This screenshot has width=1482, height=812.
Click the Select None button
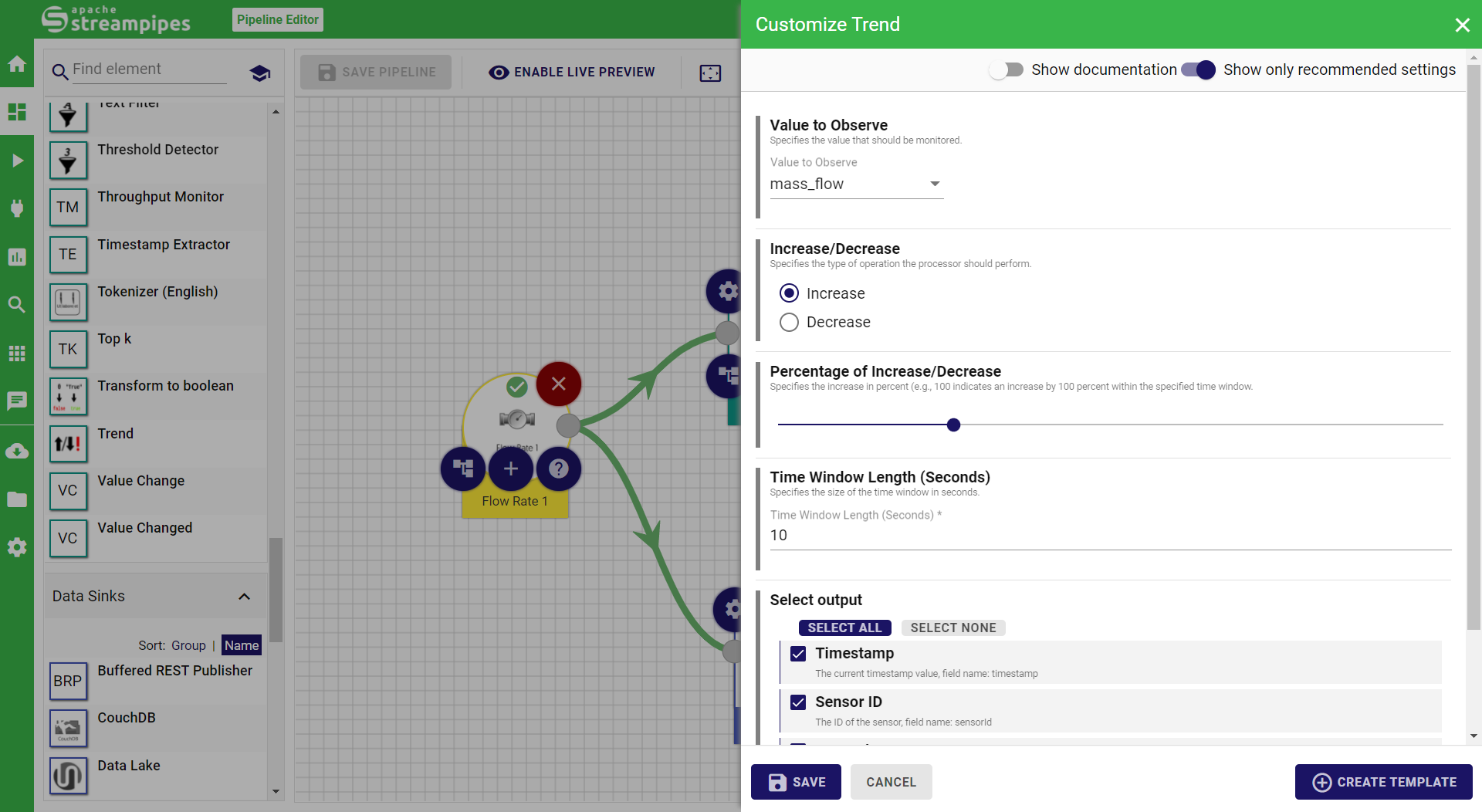952,628
